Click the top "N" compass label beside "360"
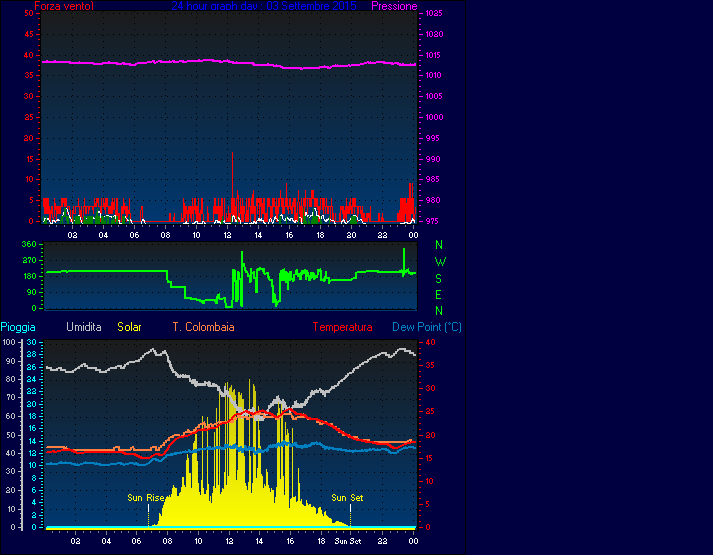 click(x=438, y=245)
